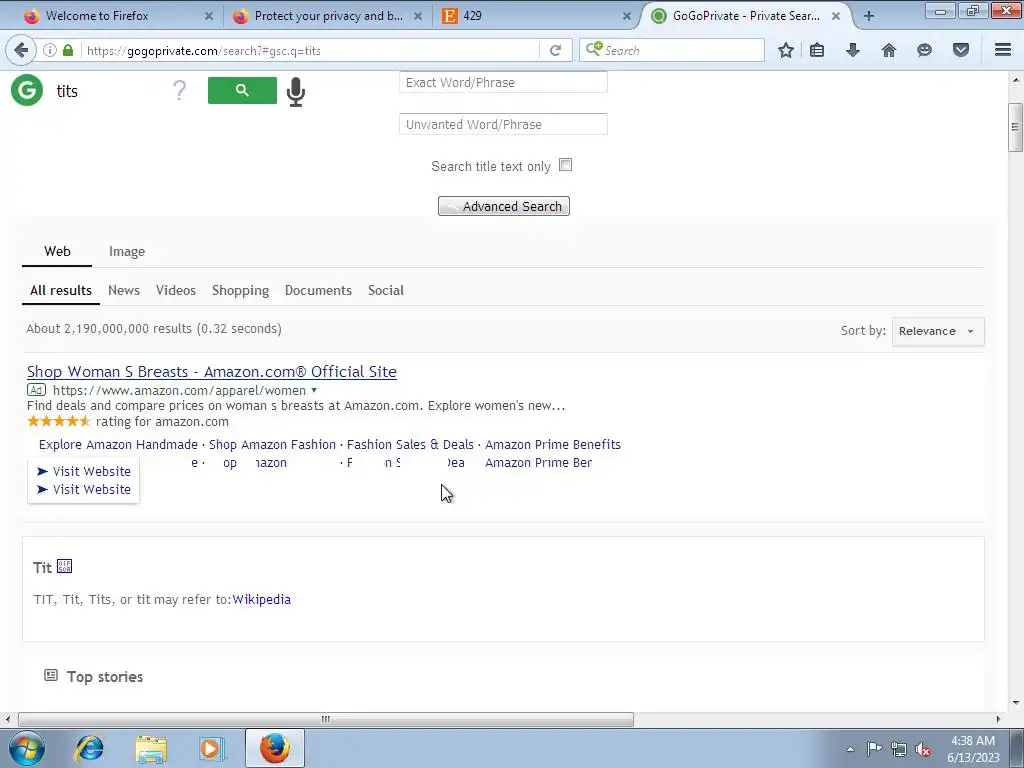The height and width of the screenshot is (768, 1024).
Task: Open Shop Woman S Breasts Amazon link
Action: tap(212, 372)
